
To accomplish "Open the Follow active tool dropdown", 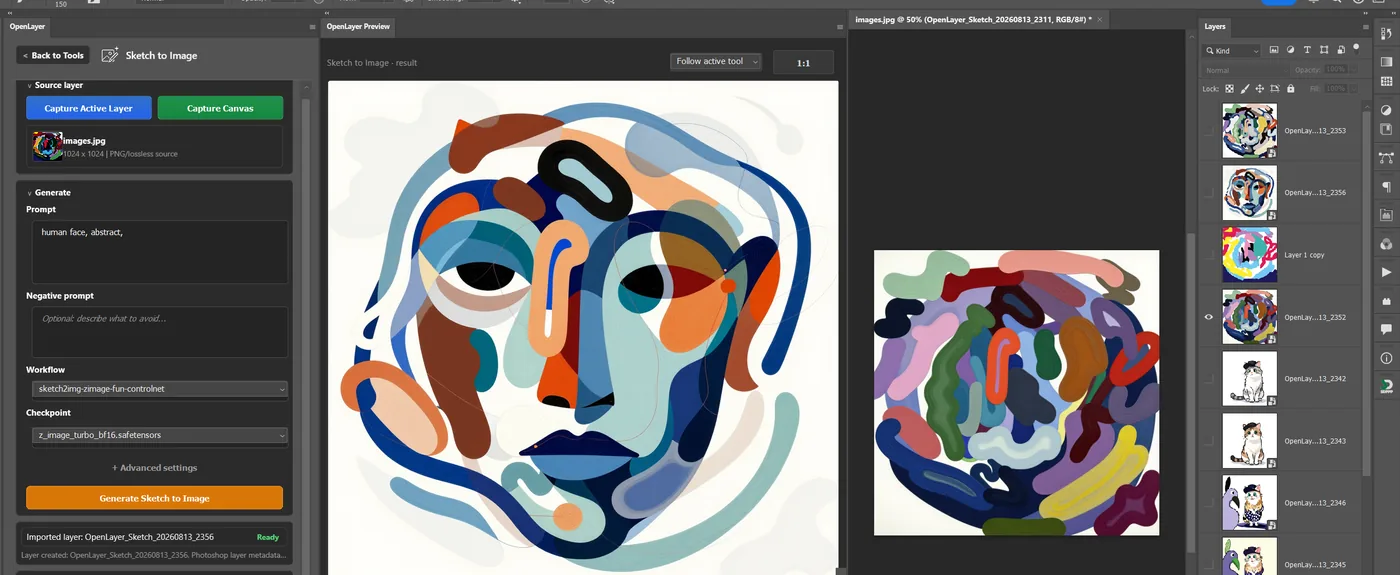I will [x=716, y=62].
